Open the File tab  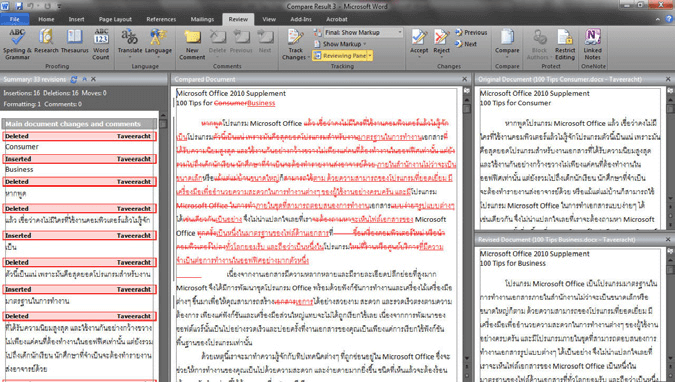15,19
